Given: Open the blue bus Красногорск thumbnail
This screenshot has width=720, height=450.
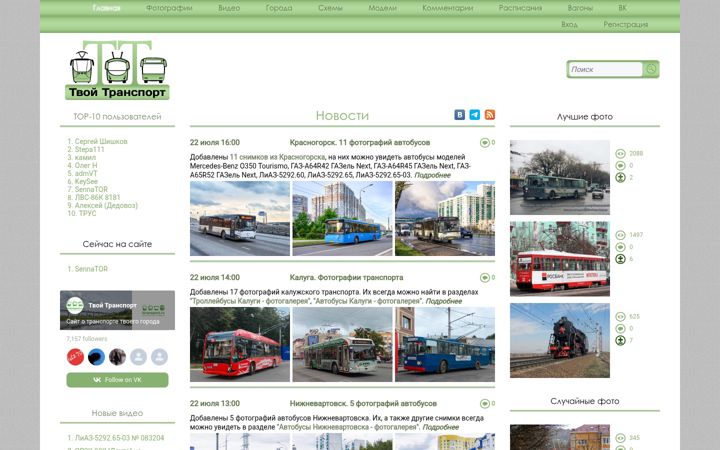Looking at the screenshot, I should click(343, 219).
